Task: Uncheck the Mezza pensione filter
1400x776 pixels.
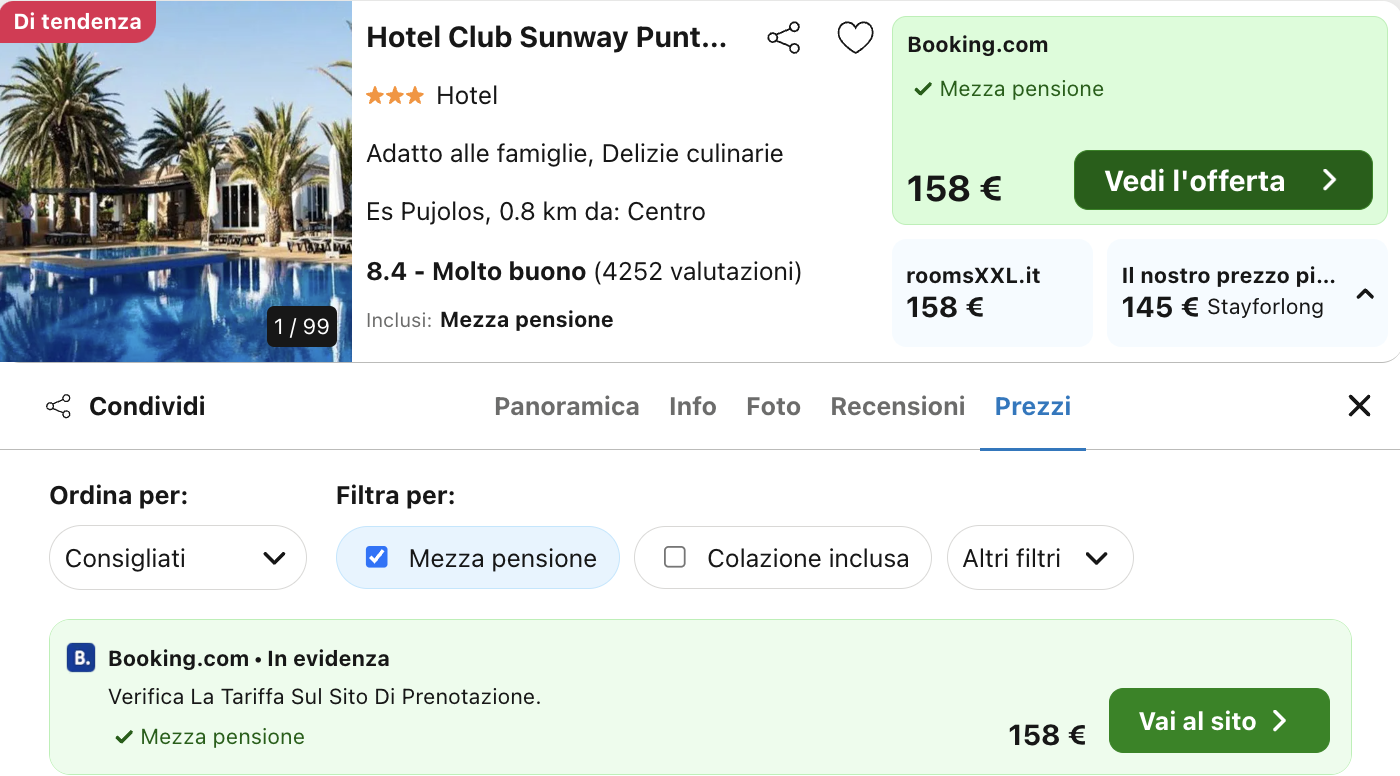Action: [377, 557]
